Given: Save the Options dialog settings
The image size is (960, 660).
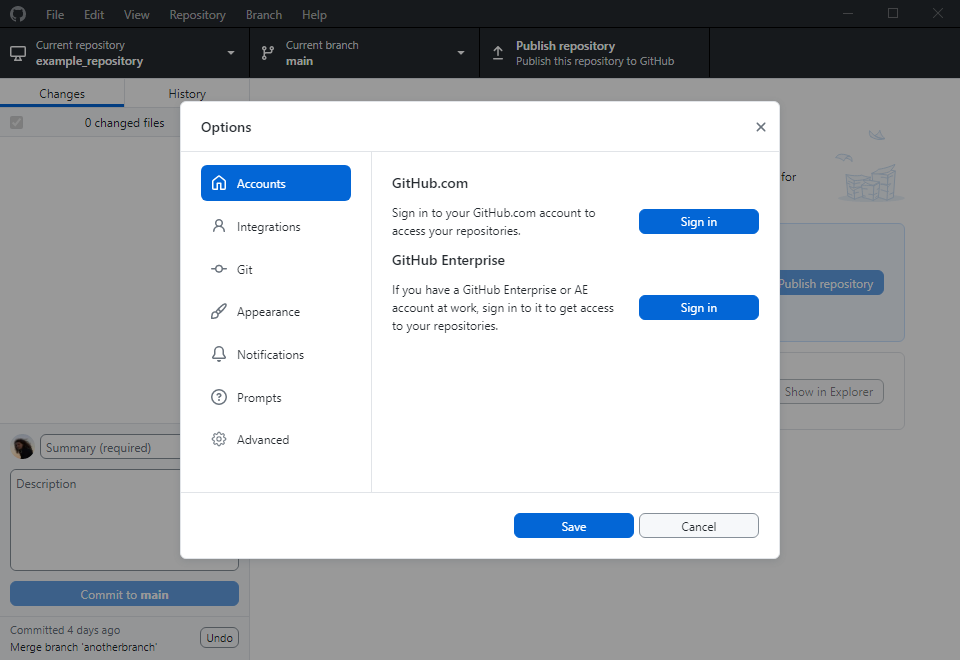Looking at the screenshot, I should tap(574, 526).
